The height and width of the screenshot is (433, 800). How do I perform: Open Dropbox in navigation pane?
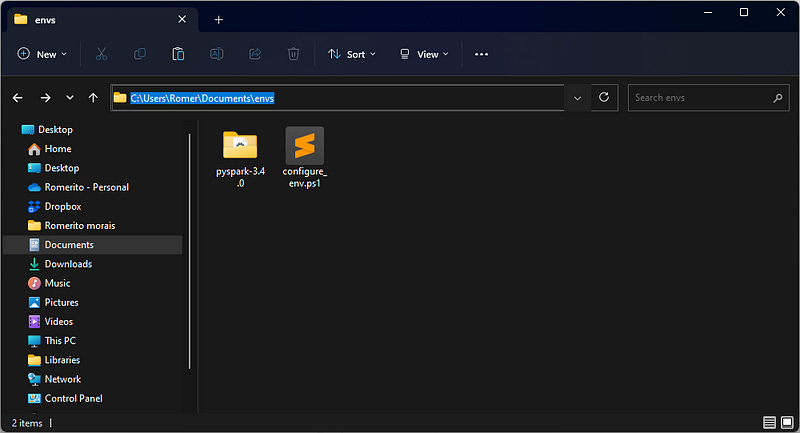(x=55, y=207)
